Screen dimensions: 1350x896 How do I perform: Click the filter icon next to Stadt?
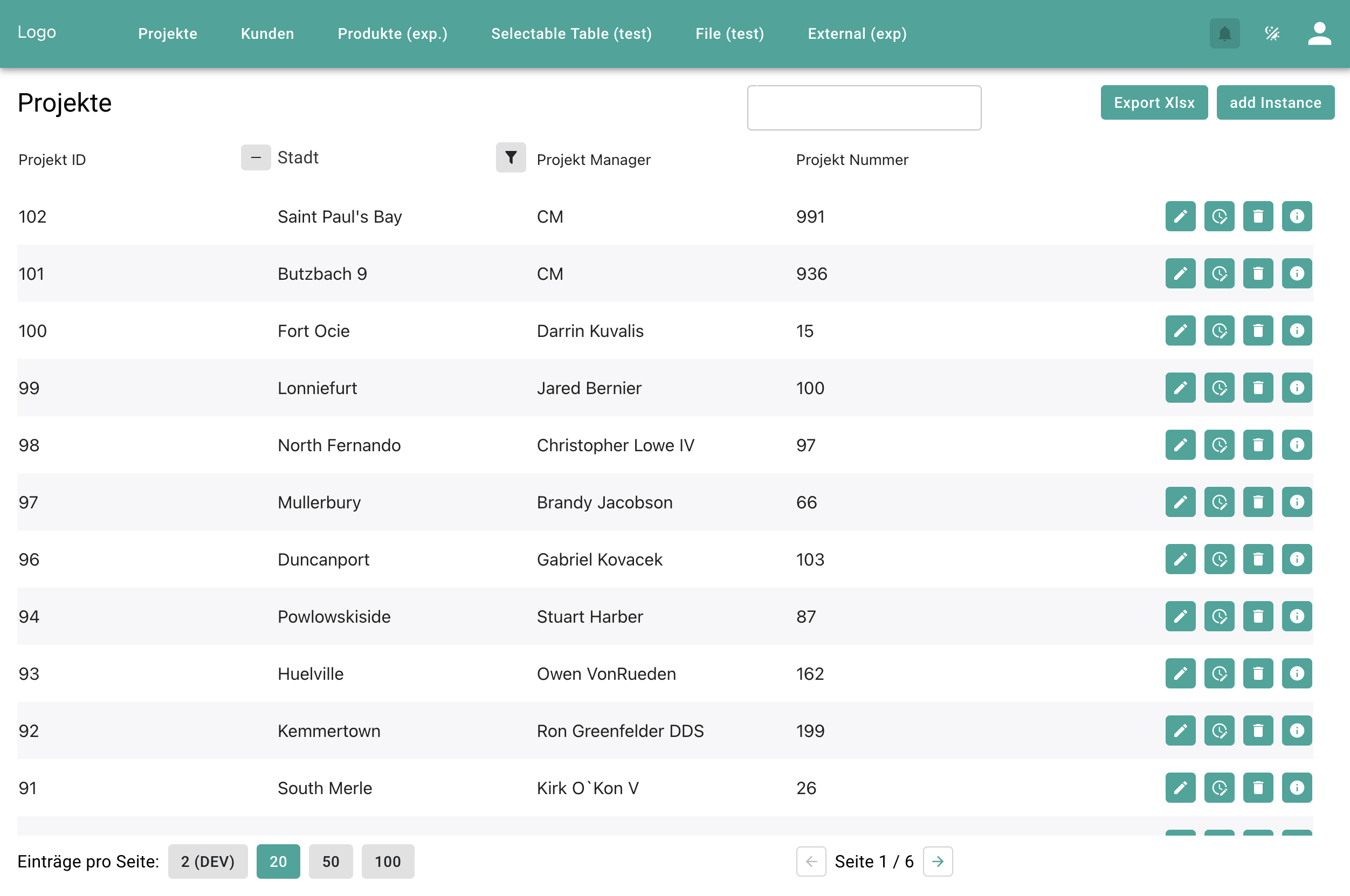510,158
